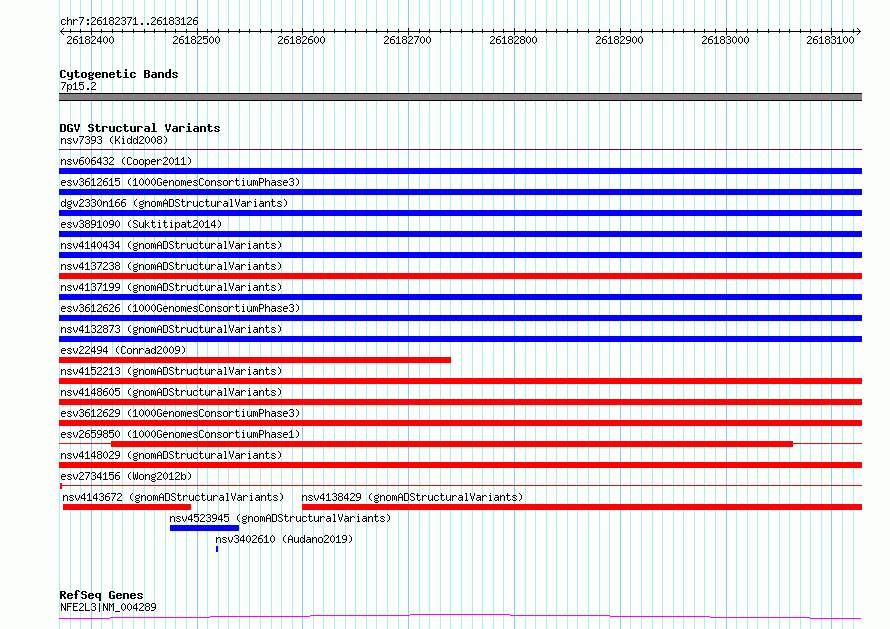This screenshot has height=629, width=890.
Task: Click the pink NFE2L3 gene line
Action: point(460,617)
